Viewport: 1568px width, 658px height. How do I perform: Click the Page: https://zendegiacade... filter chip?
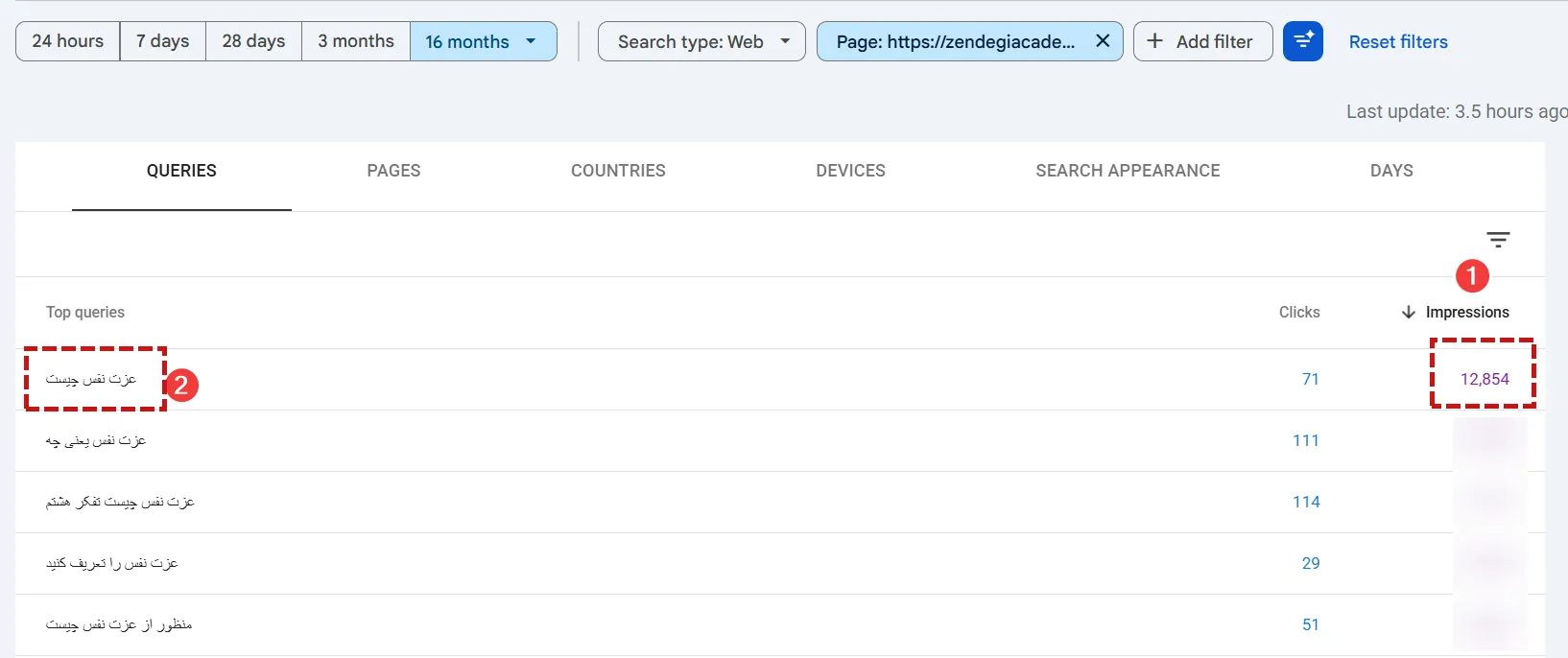(955, 41)
